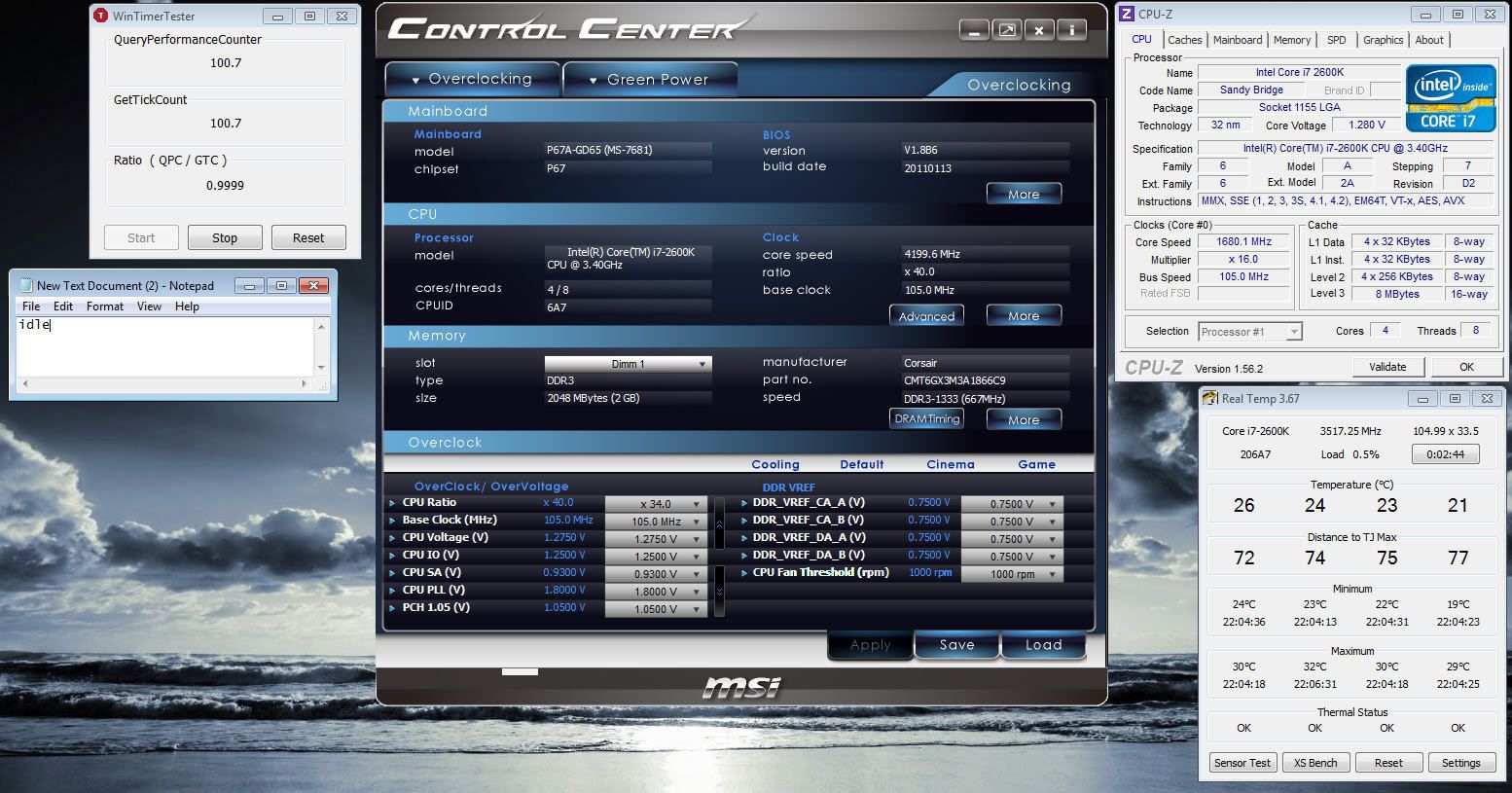
Task: Open the Control Center info icon
Action: (x=1072, y=30)
